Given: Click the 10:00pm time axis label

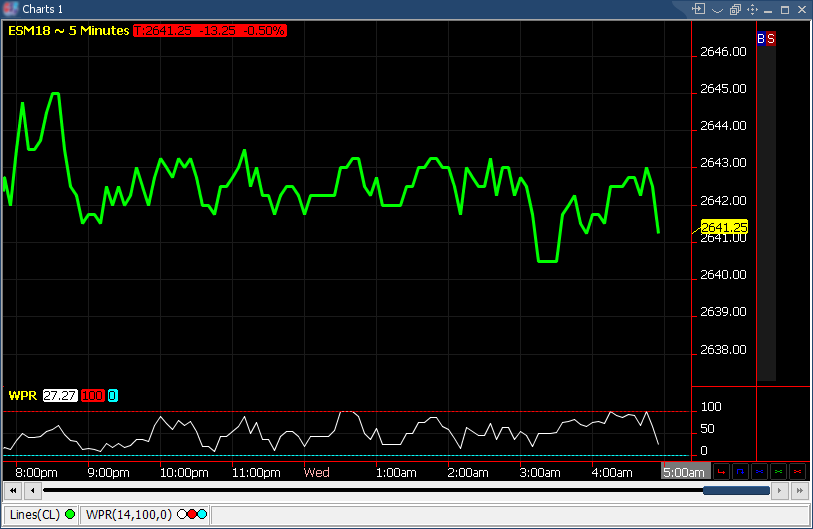Looking at the screenshot, I should pyautogui.click(x=184, y=472).
